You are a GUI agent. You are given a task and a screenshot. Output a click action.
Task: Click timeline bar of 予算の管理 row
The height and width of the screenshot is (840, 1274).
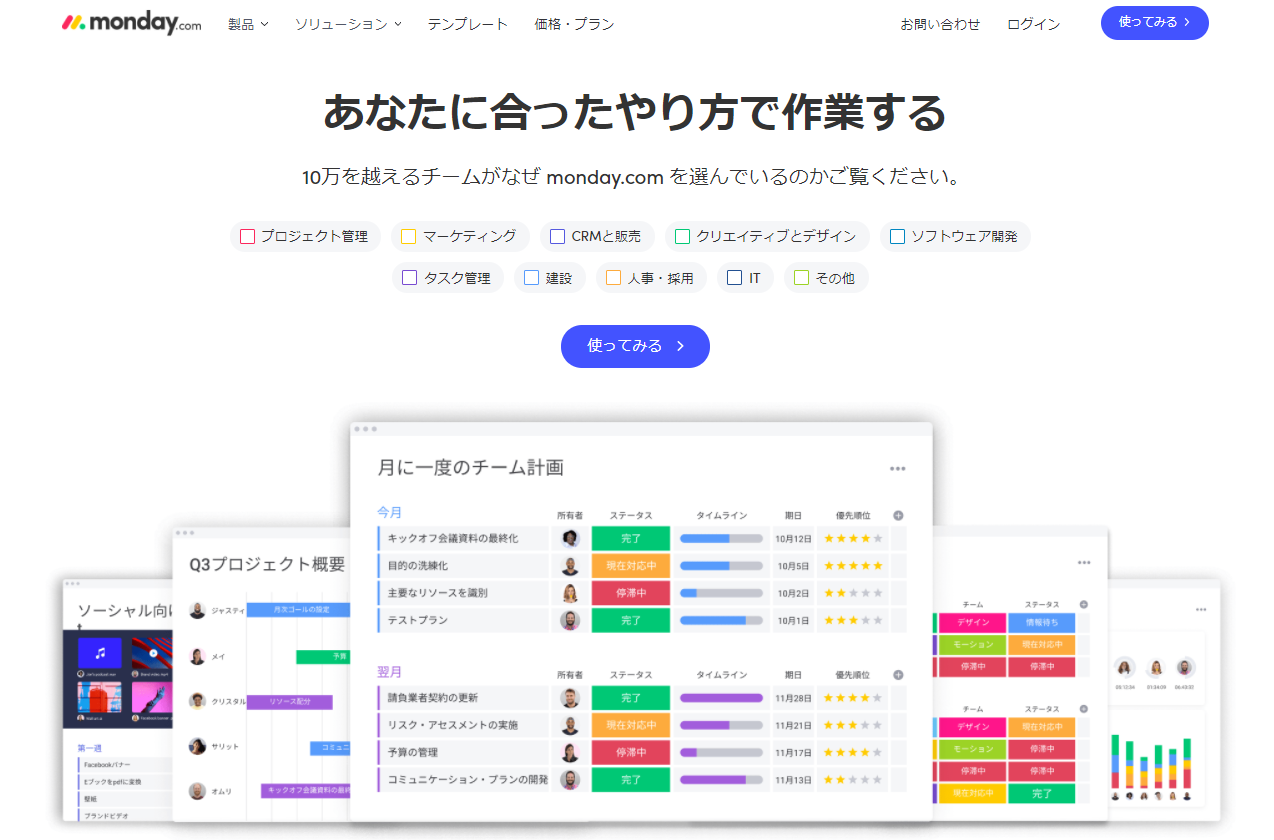click(x=721, y=752)
